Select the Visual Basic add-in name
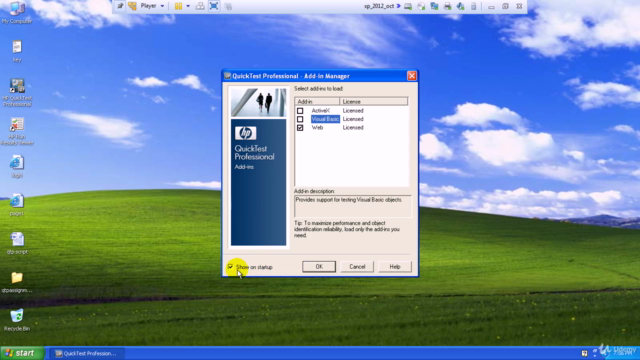 pos(325,119)
